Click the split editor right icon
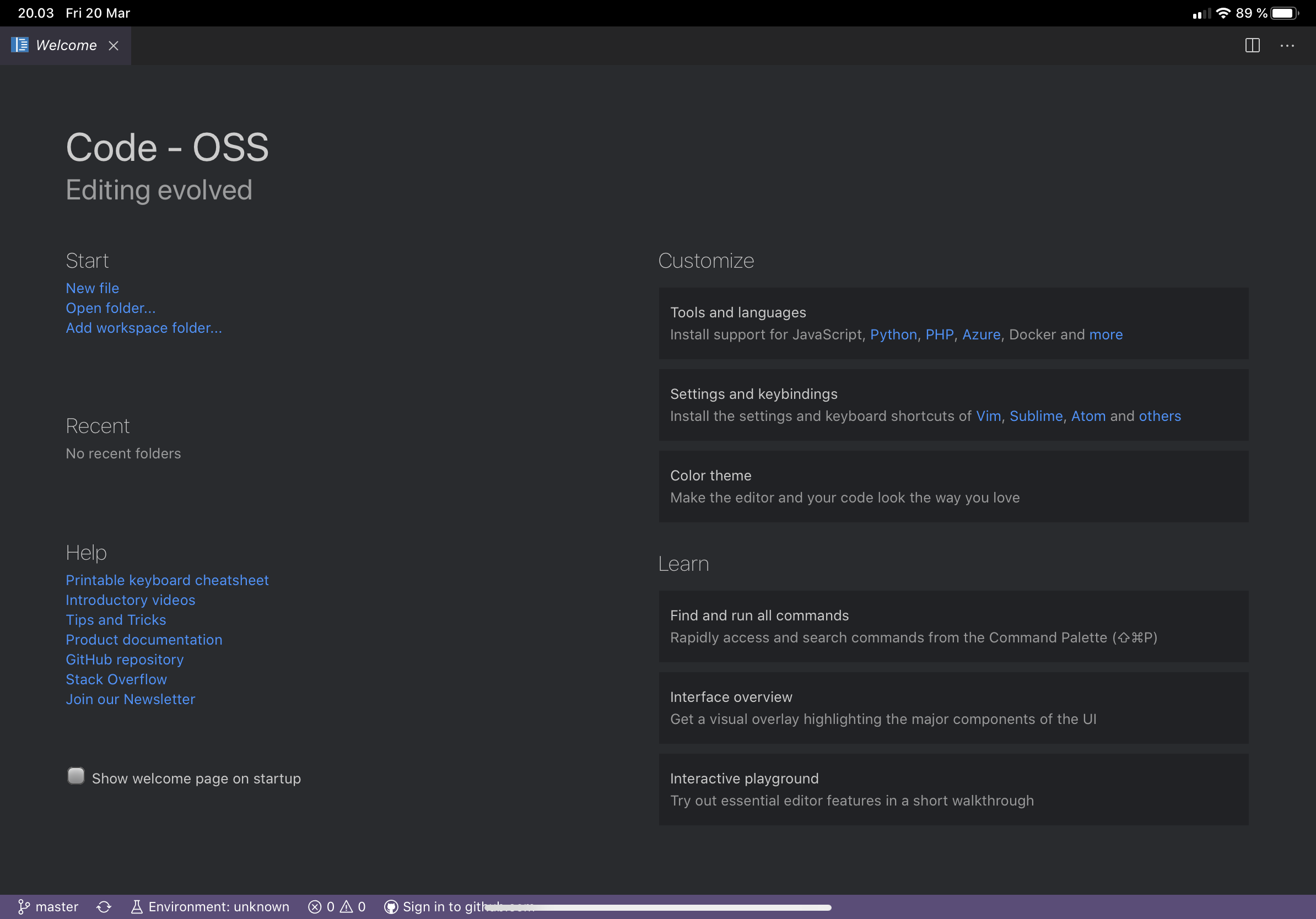 [1252, 45]
